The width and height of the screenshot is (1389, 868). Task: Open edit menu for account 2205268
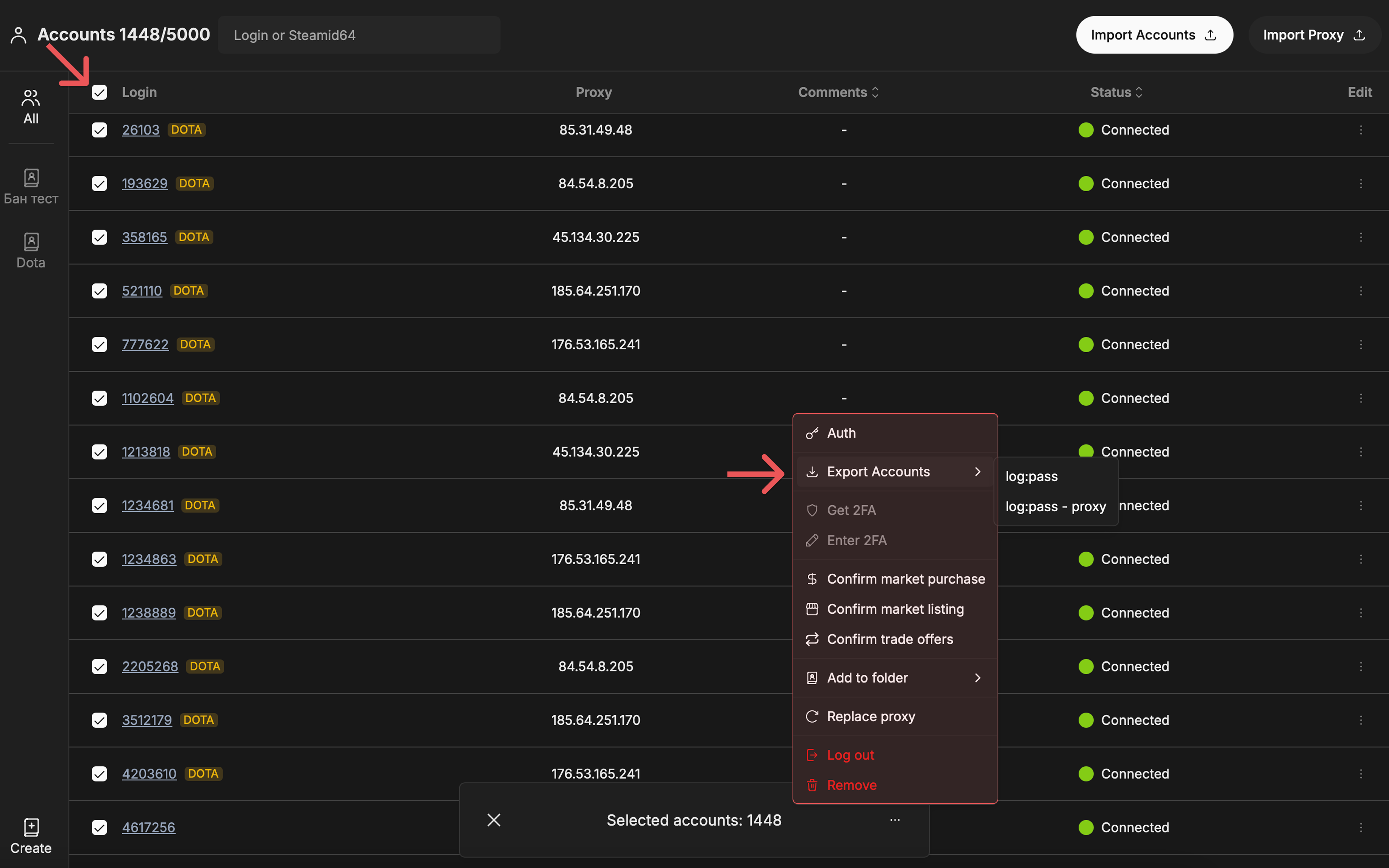point(1361,667)
